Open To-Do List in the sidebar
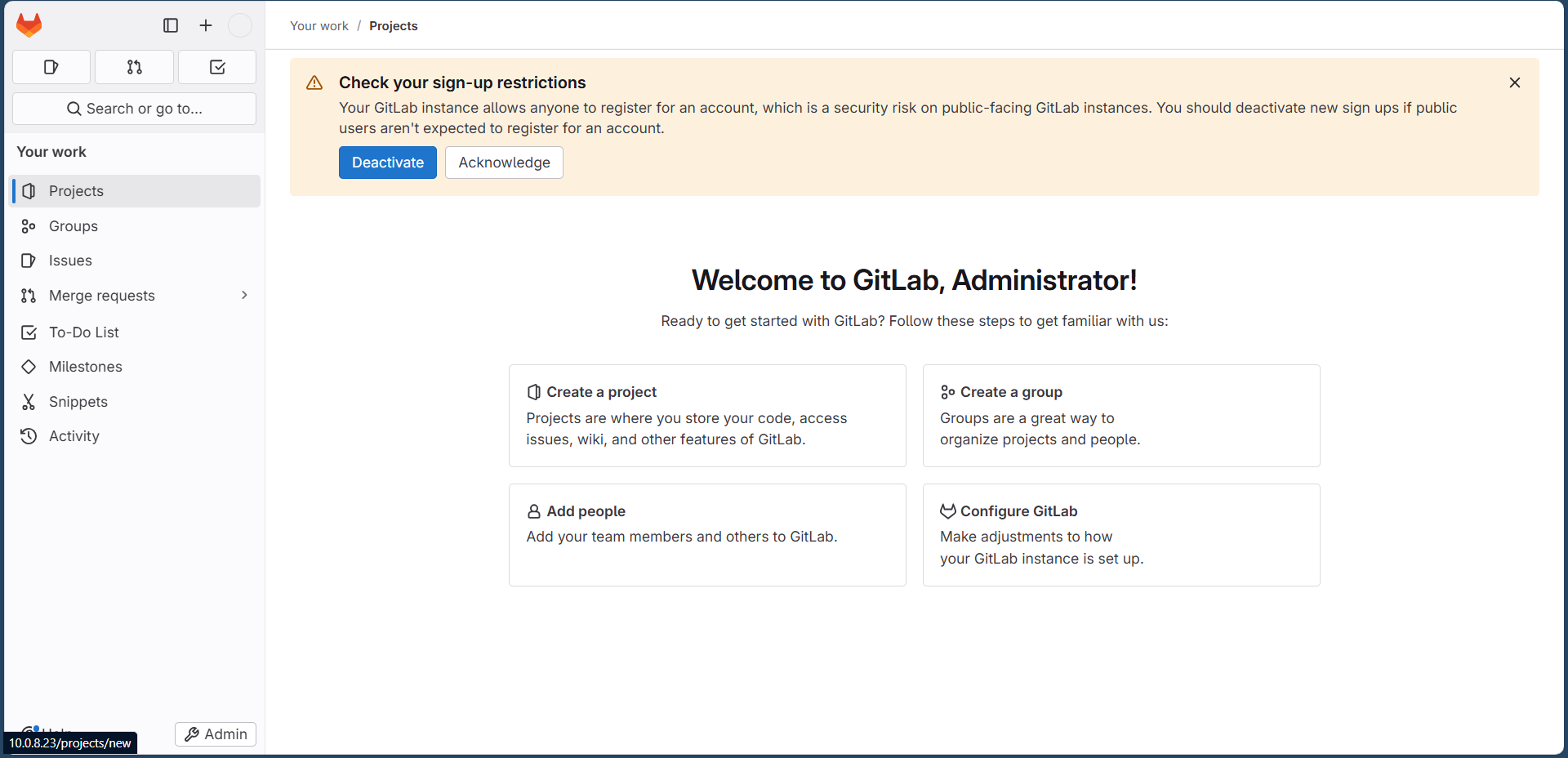1568x758 pixels. [x=135, y=332]
